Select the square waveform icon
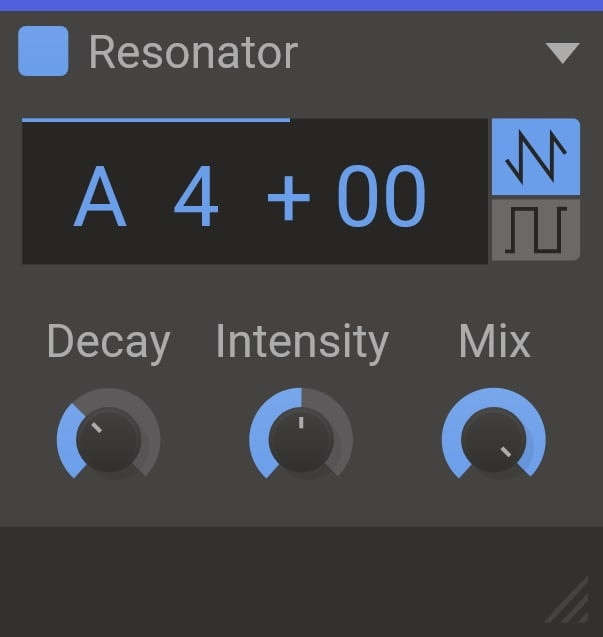Screen dimensions: 603x637 pyautogui.click(x=535, y=230)
